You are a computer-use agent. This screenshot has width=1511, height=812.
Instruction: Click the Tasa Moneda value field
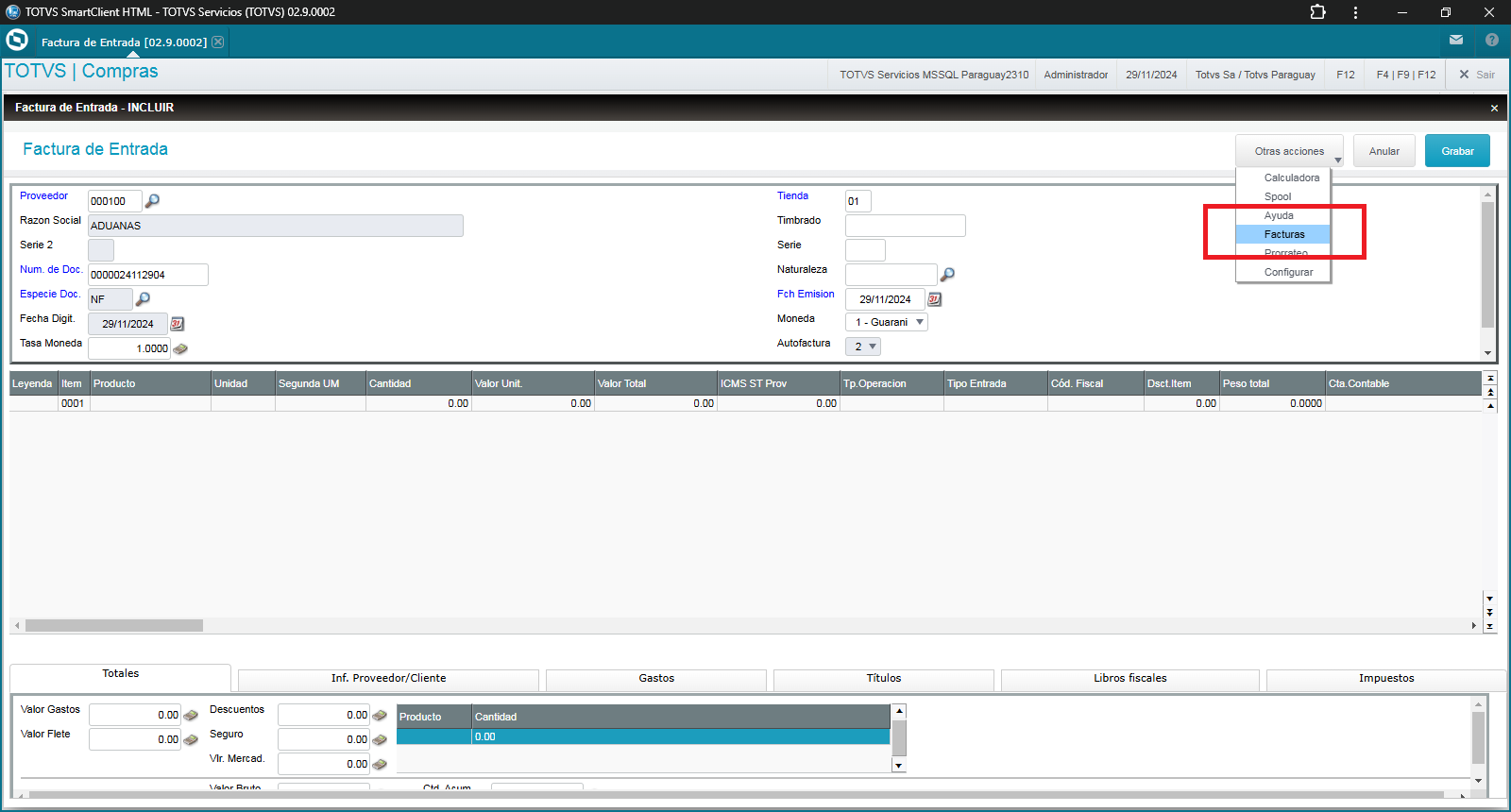point(129,348)
